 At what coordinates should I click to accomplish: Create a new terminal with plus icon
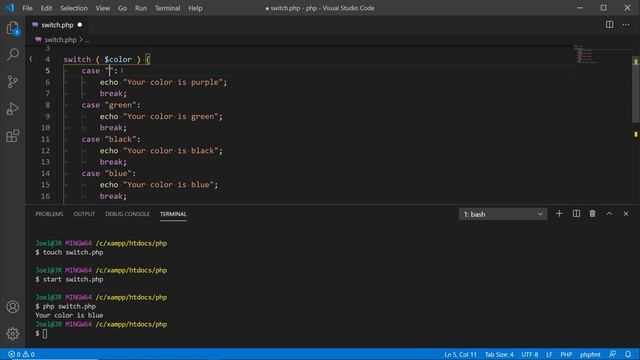(559, 213)
